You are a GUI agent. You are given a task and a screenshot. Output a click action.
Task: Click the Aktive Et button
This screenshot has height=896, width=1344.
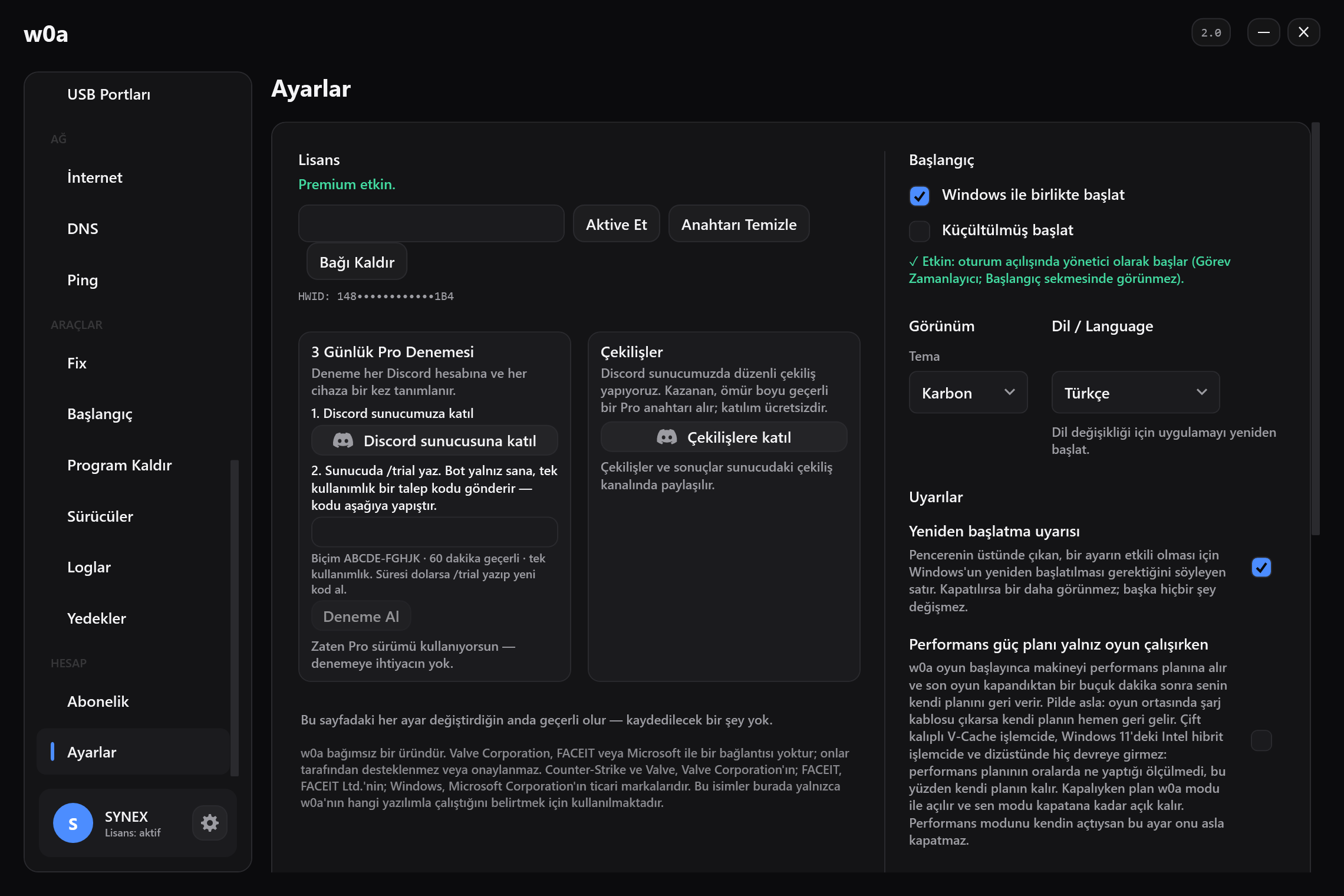(616, 224)
